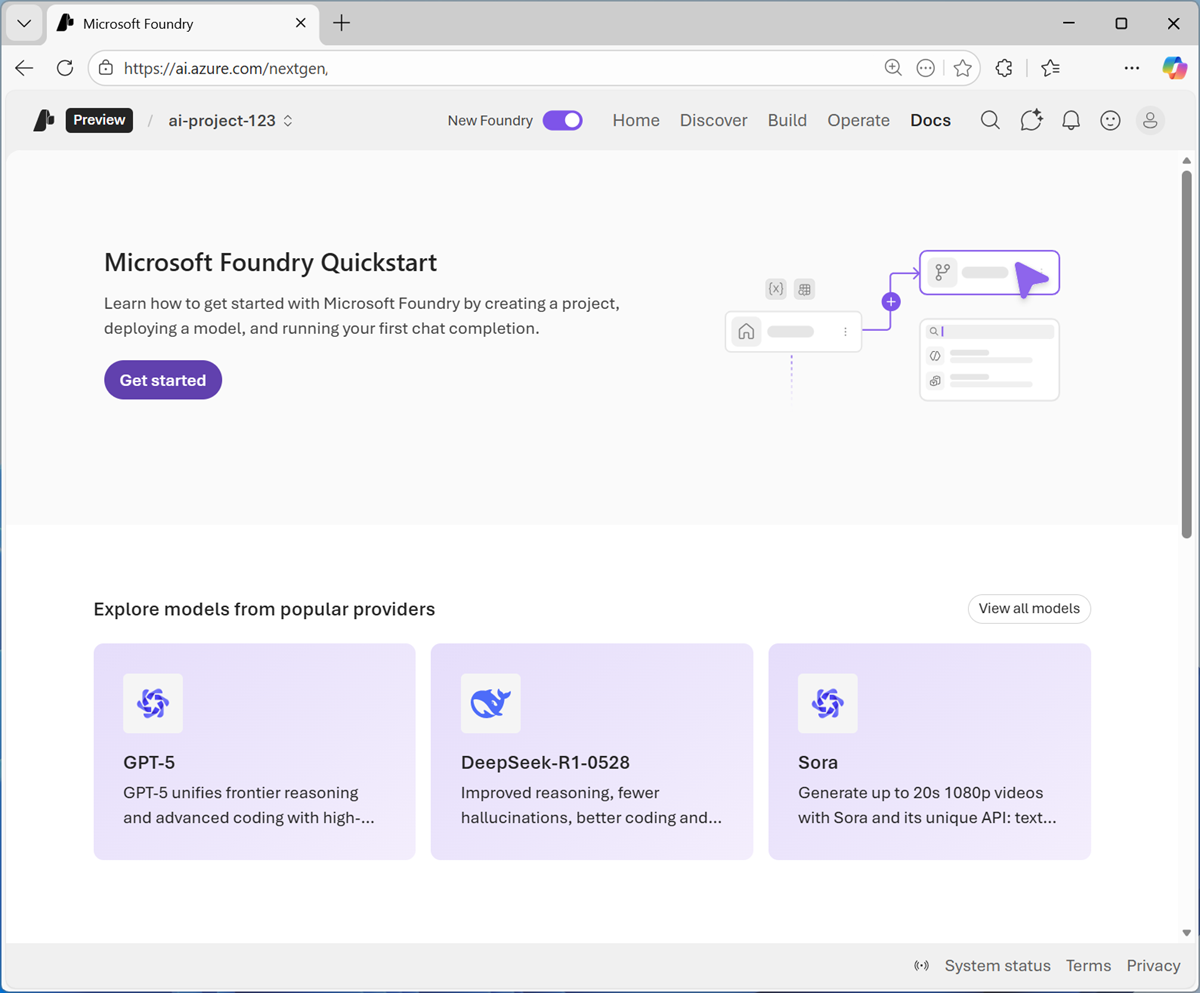Screen dimensions: 1200x993
Task: Open the Copilot assistant icon
Action: (1030, 120)
